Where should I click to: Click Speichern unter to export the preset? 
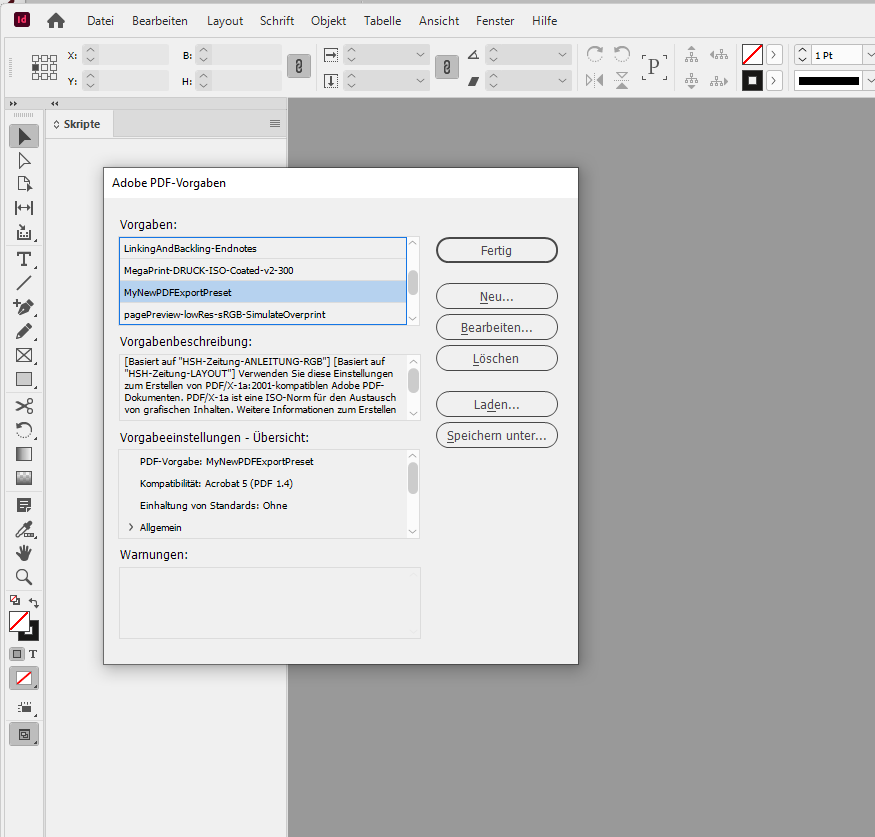pyautogui.click(x=496, y=435)
